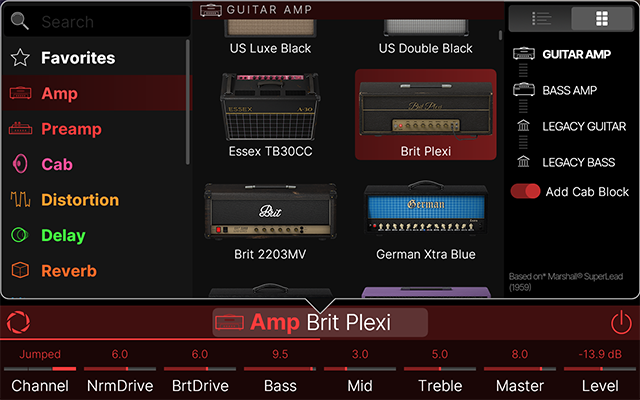Click the Preamp category icon
Image resolution: width=640 pixels, height=400 pixels.
20,129
